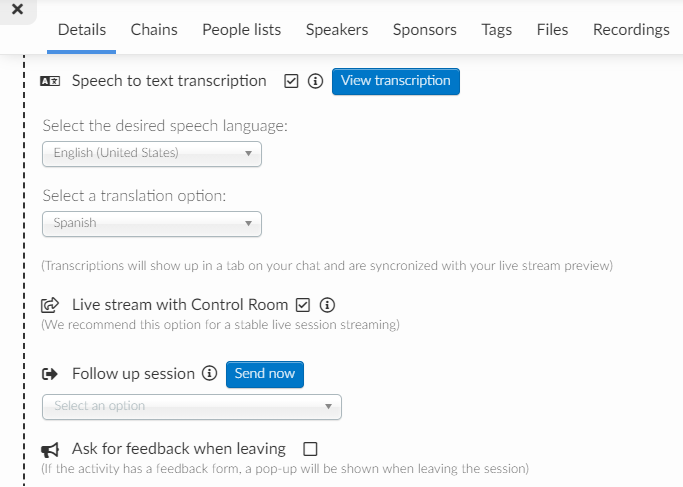This screenshot has width=683, height=487.
Task: Close the panel with the X icon
Action: pos(17,9)
